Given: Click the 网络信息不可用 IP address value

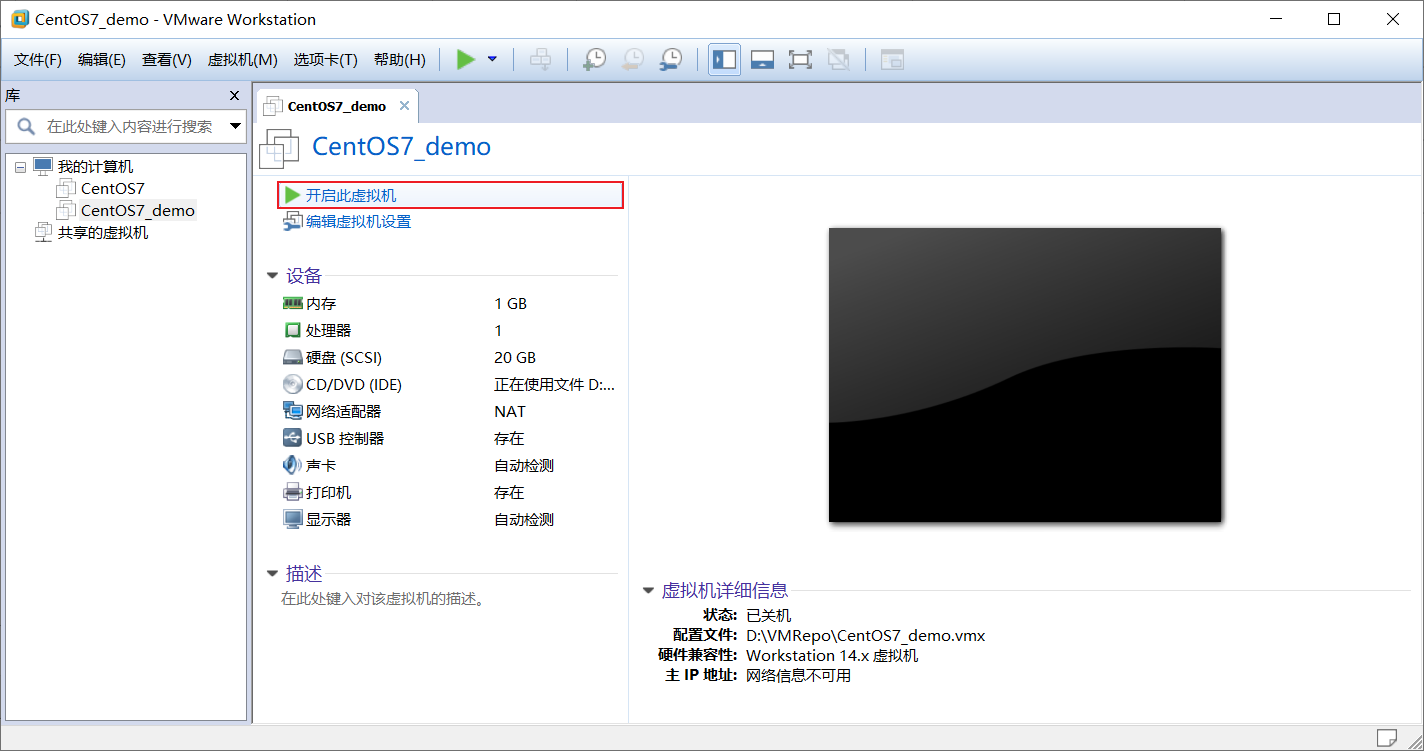Looking at the screenshot, I should 798,675.
